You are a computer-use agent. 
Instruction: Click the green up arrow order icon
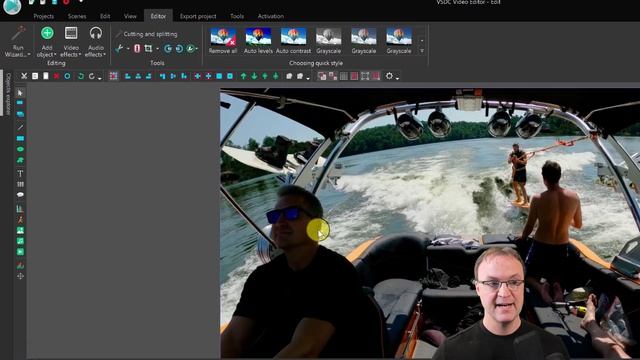244,76
